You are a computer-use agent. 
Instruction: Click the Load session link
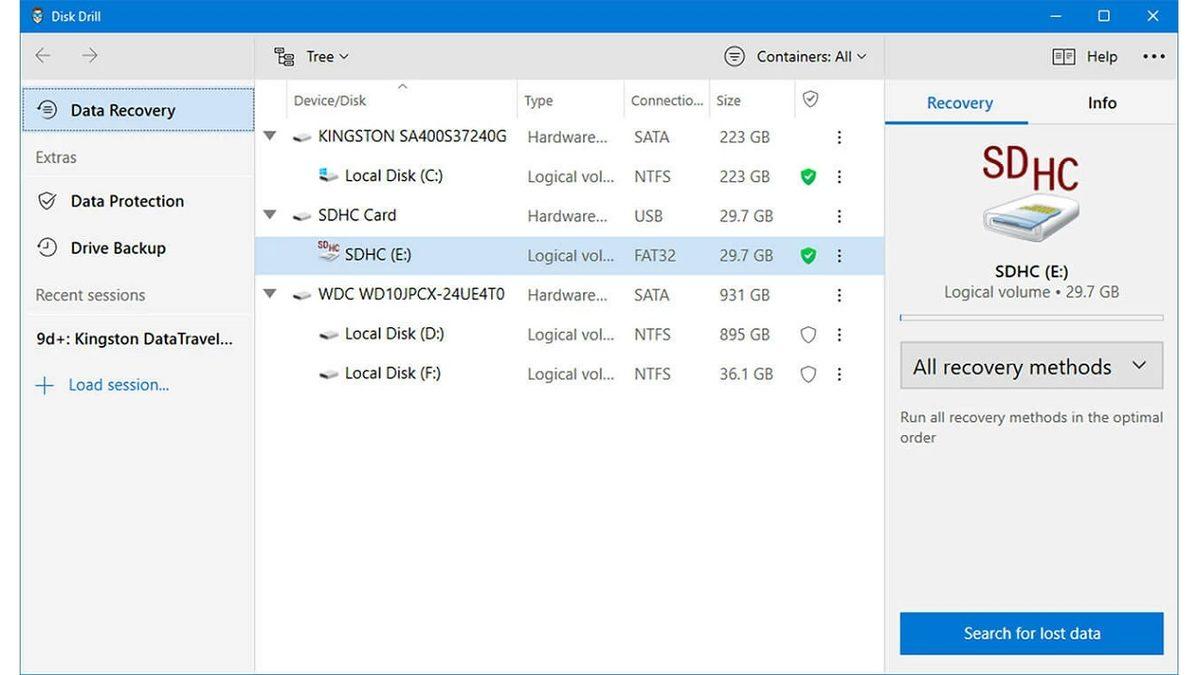pyautogui.click(x=118, y=385)
